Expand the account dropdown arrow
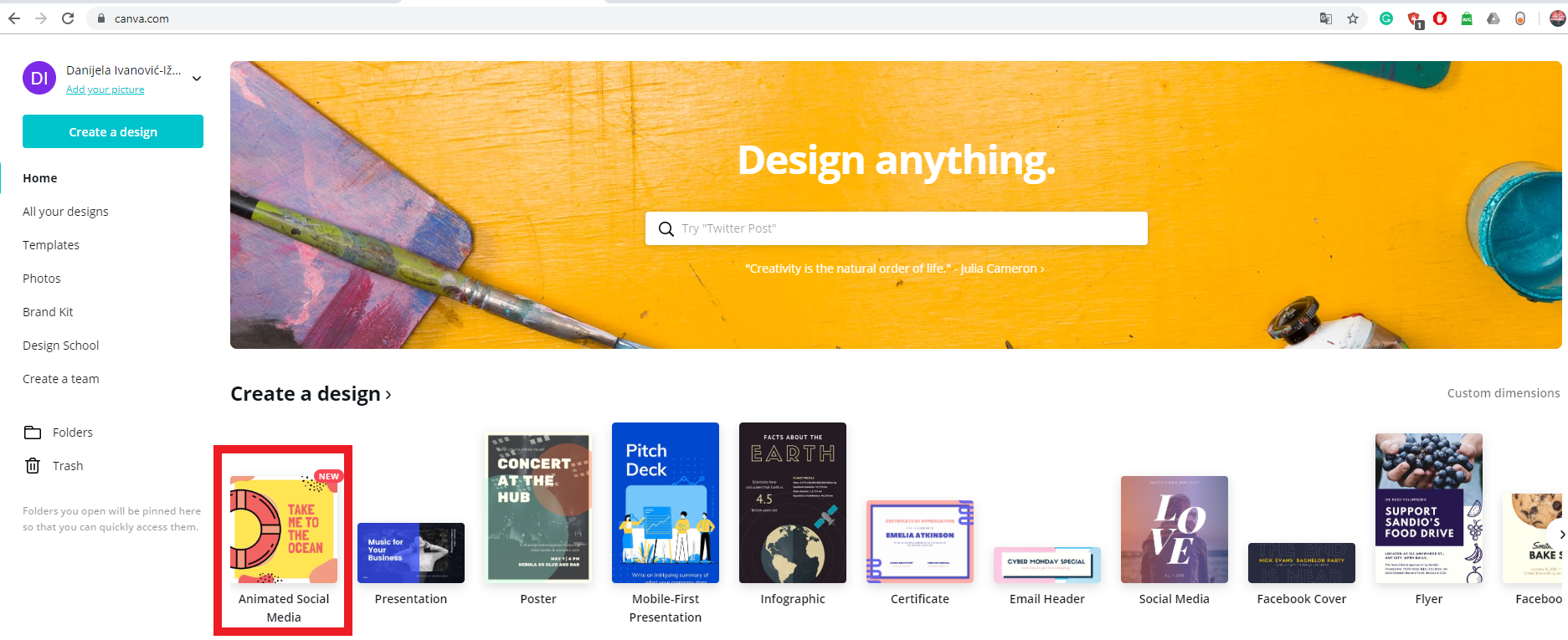Image resolution: width=1568 pixels, height=640 pixels. [197, 79]
